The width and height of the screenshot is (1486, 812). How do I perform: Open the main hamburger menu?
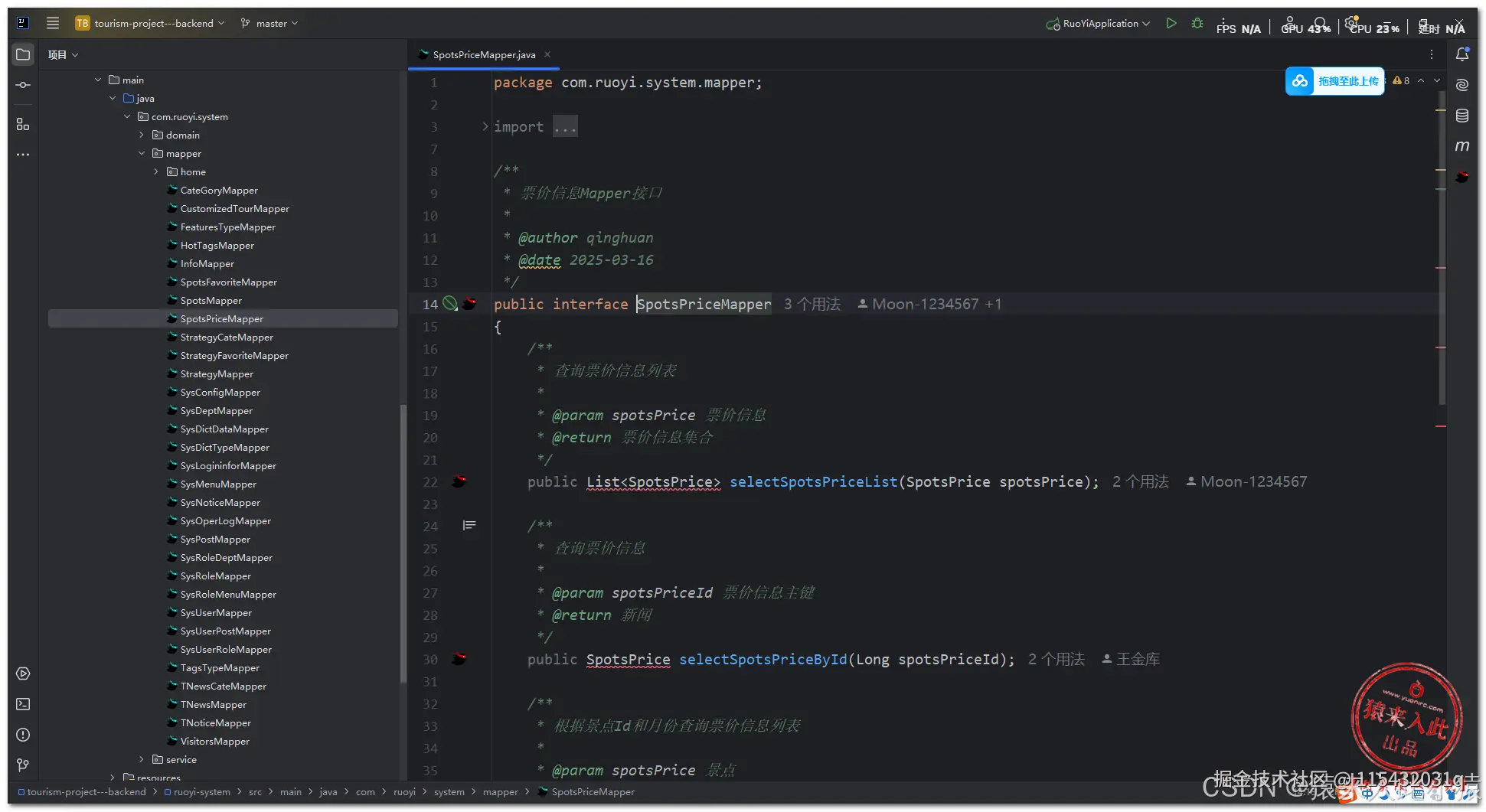click(53, 23)
